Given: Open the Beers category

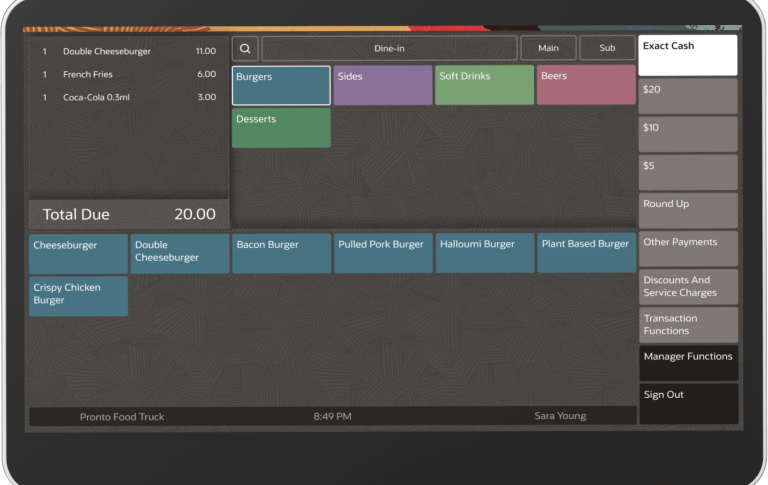Looking at the screenshot, I should click(586, 86).
